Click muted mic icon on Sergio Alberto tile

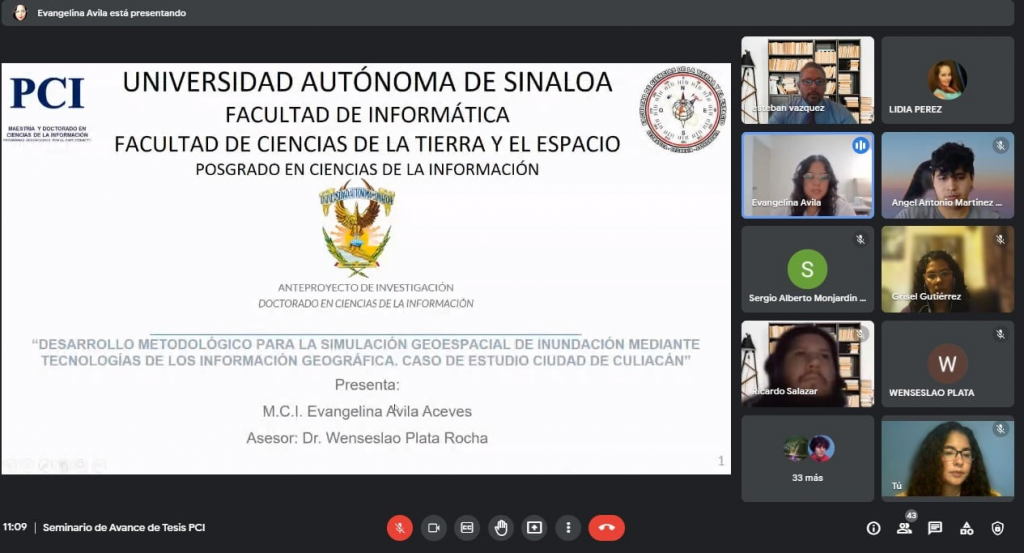[x=860, y=240]
